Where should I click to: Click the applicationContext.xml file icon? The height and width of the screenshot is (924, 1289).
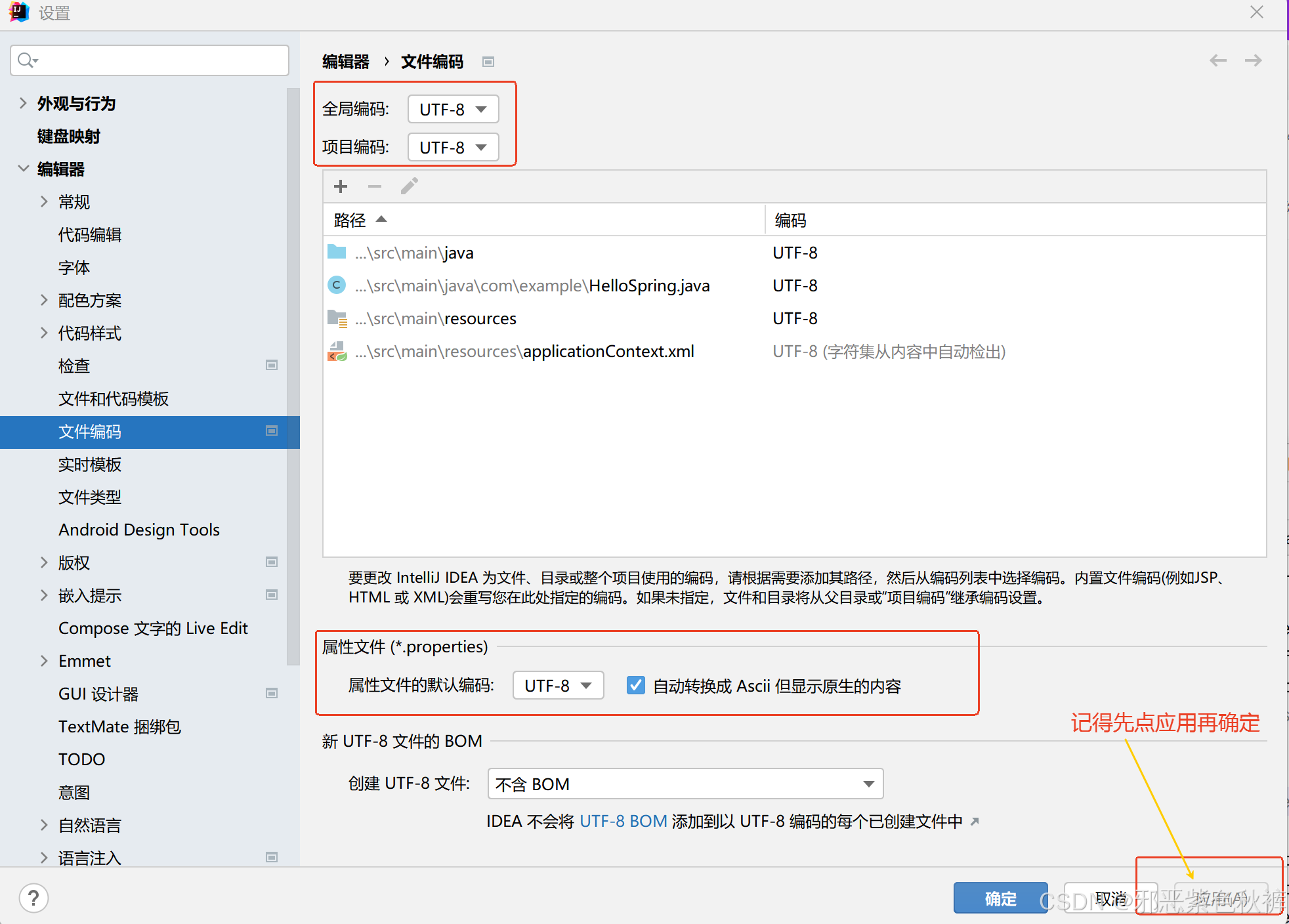(337, 351)
